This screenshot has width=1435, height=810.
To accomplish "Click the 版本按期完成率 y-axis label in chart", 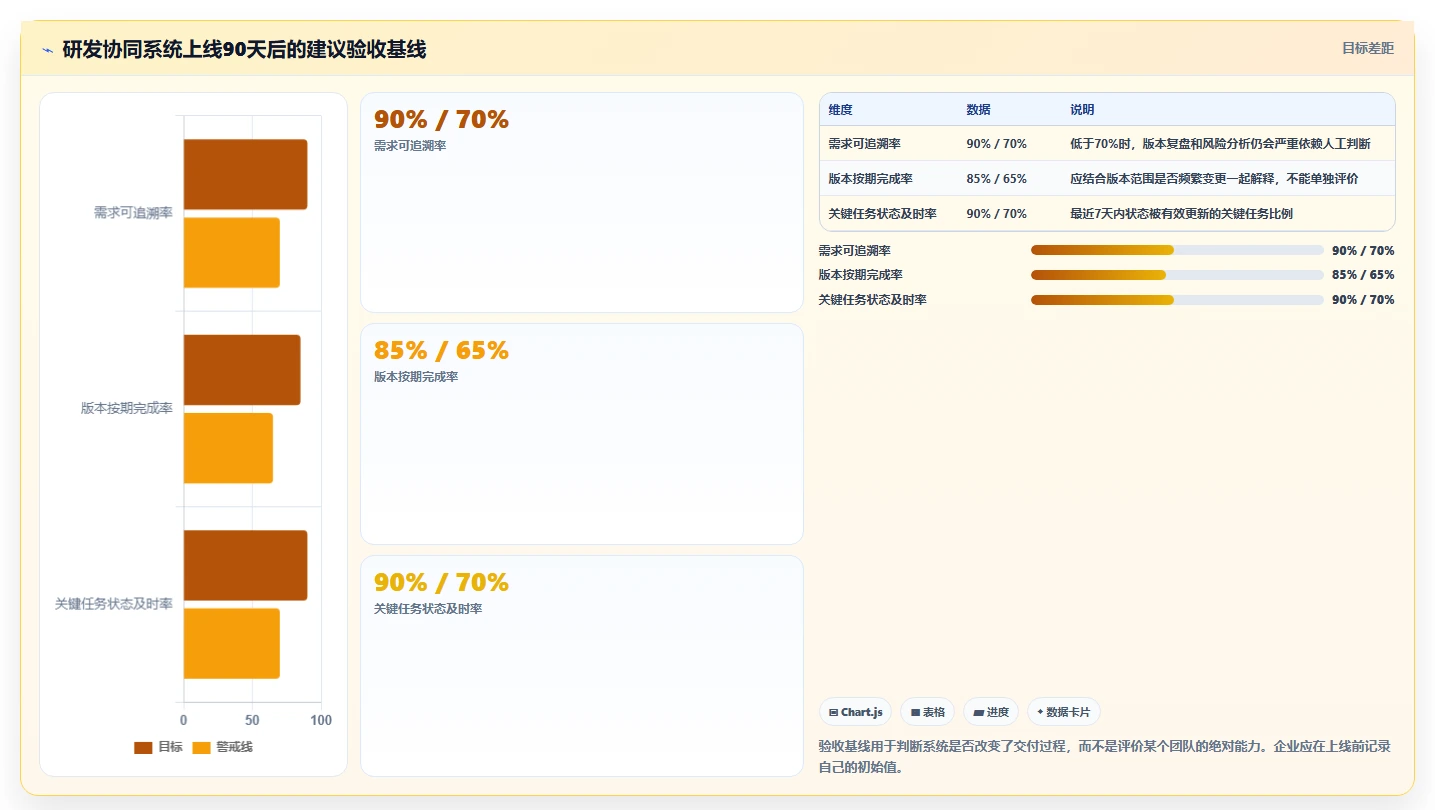I will coord(127,409).
